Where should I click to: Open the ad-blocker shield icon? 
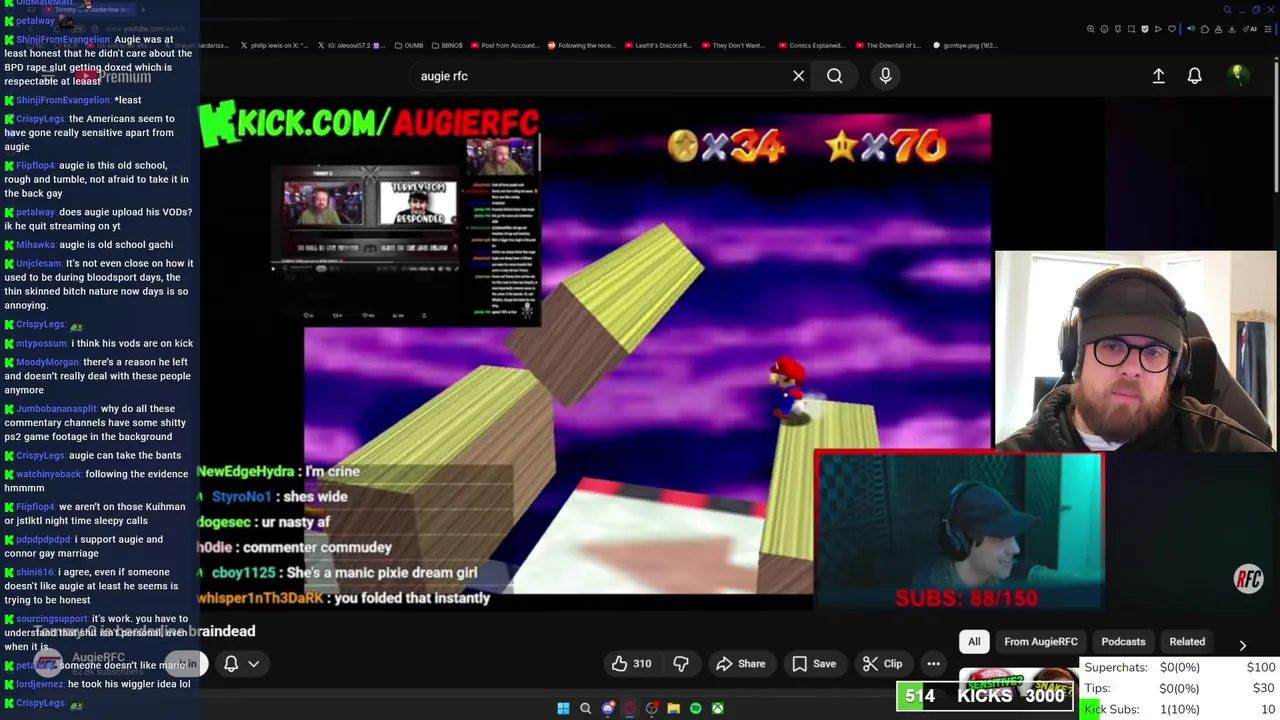pyautogui.click(x=1145, y=29)
